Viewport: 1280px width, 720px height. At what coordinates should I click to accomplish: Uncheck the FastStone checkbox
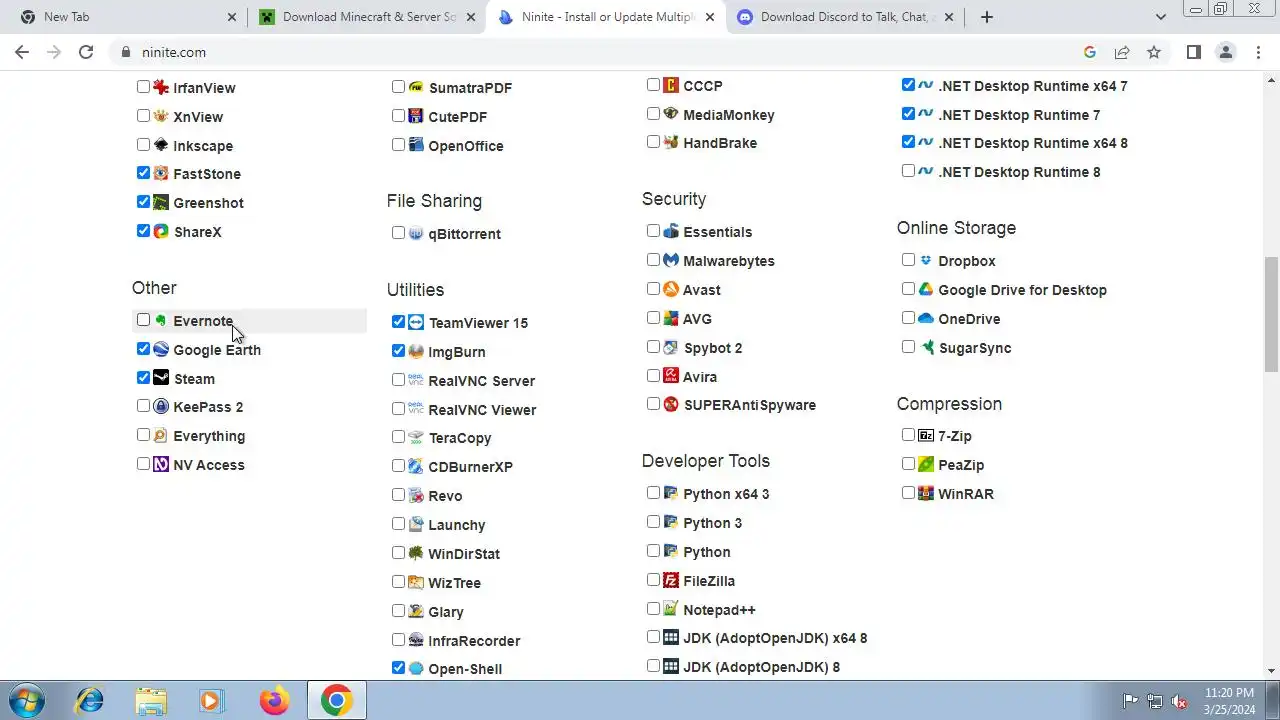pos(143,173)
